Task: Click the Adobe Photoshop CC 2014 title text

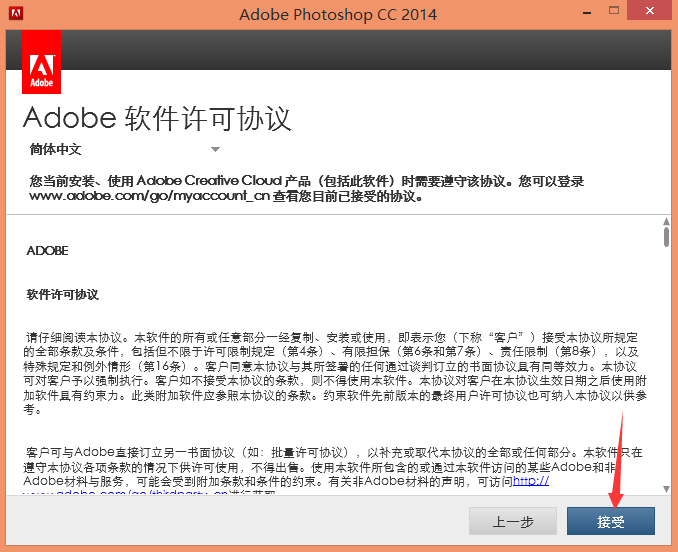Action: coord(338,15)
